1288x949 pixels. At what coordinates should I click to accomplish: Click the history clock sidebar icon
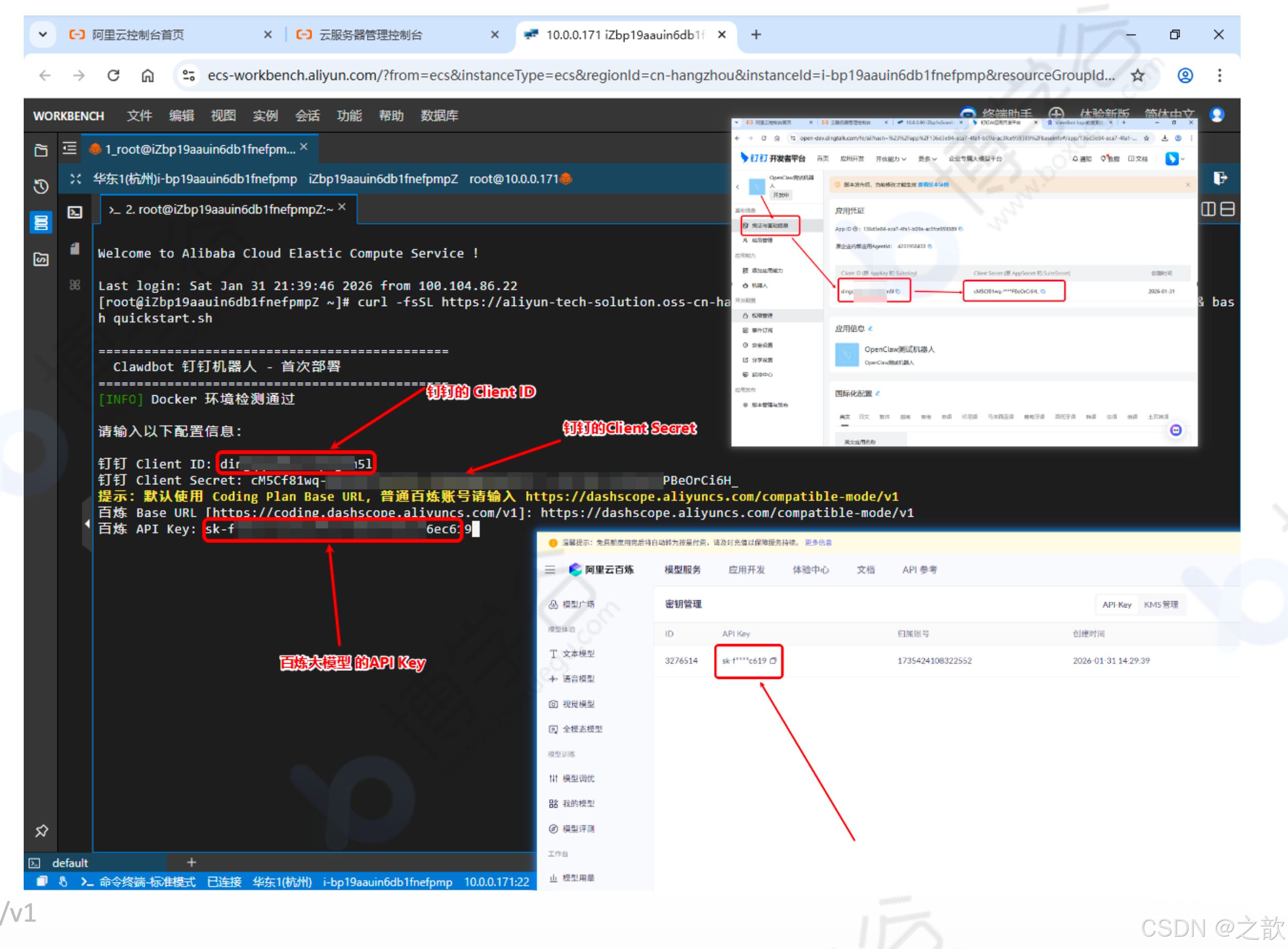pyautogui.click(x=41, y=186)
